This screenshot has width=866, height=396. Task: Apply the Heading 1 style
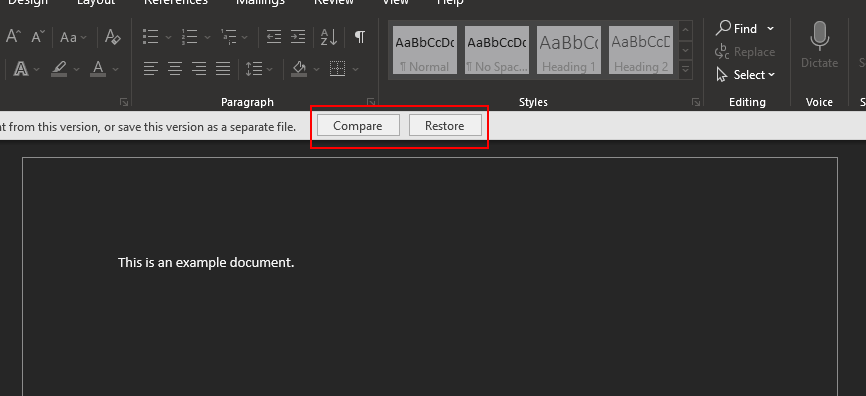click(x=569, y=50)
